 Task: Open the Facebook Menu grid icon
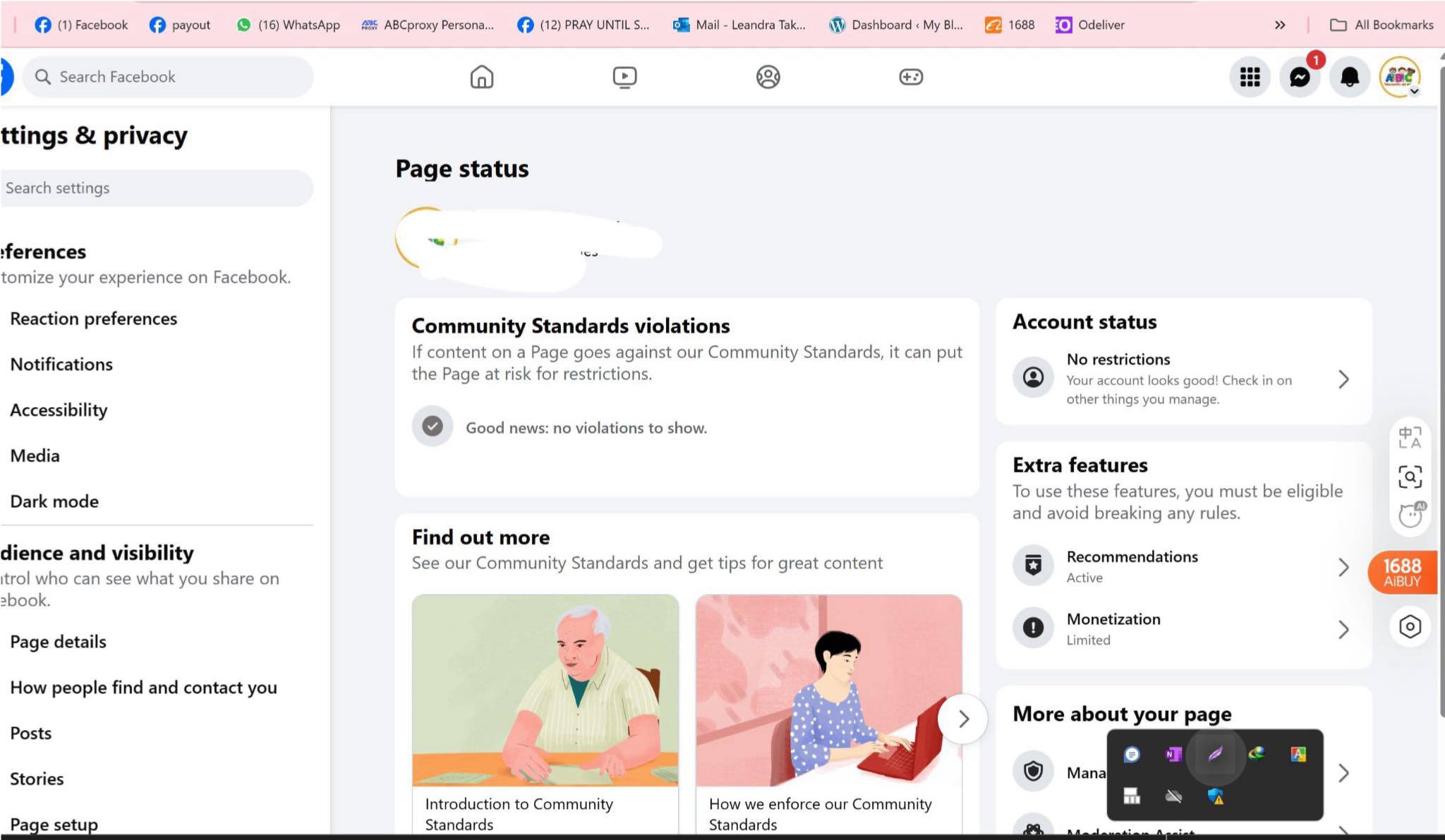click(1250, 77)
